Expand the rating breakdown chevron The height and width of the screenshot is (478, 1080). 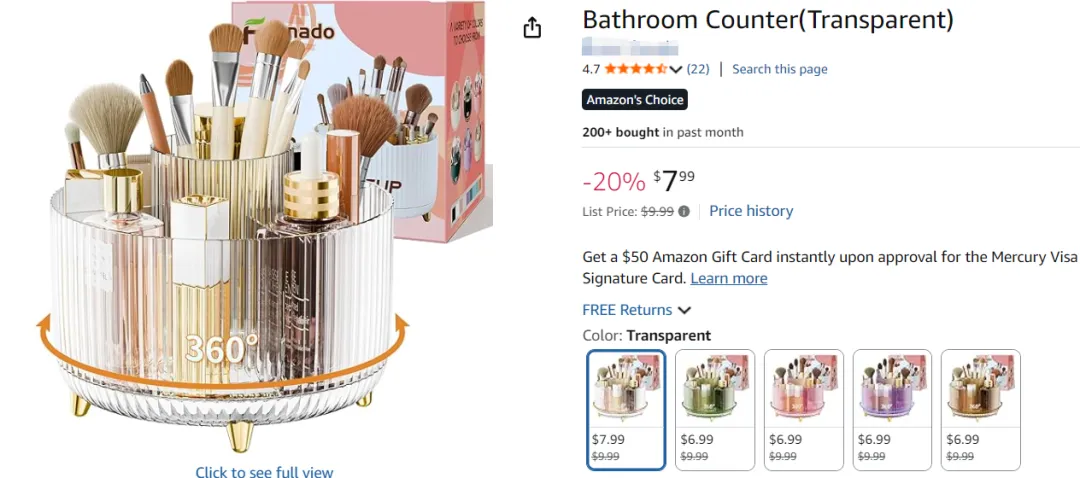[676, 69]
